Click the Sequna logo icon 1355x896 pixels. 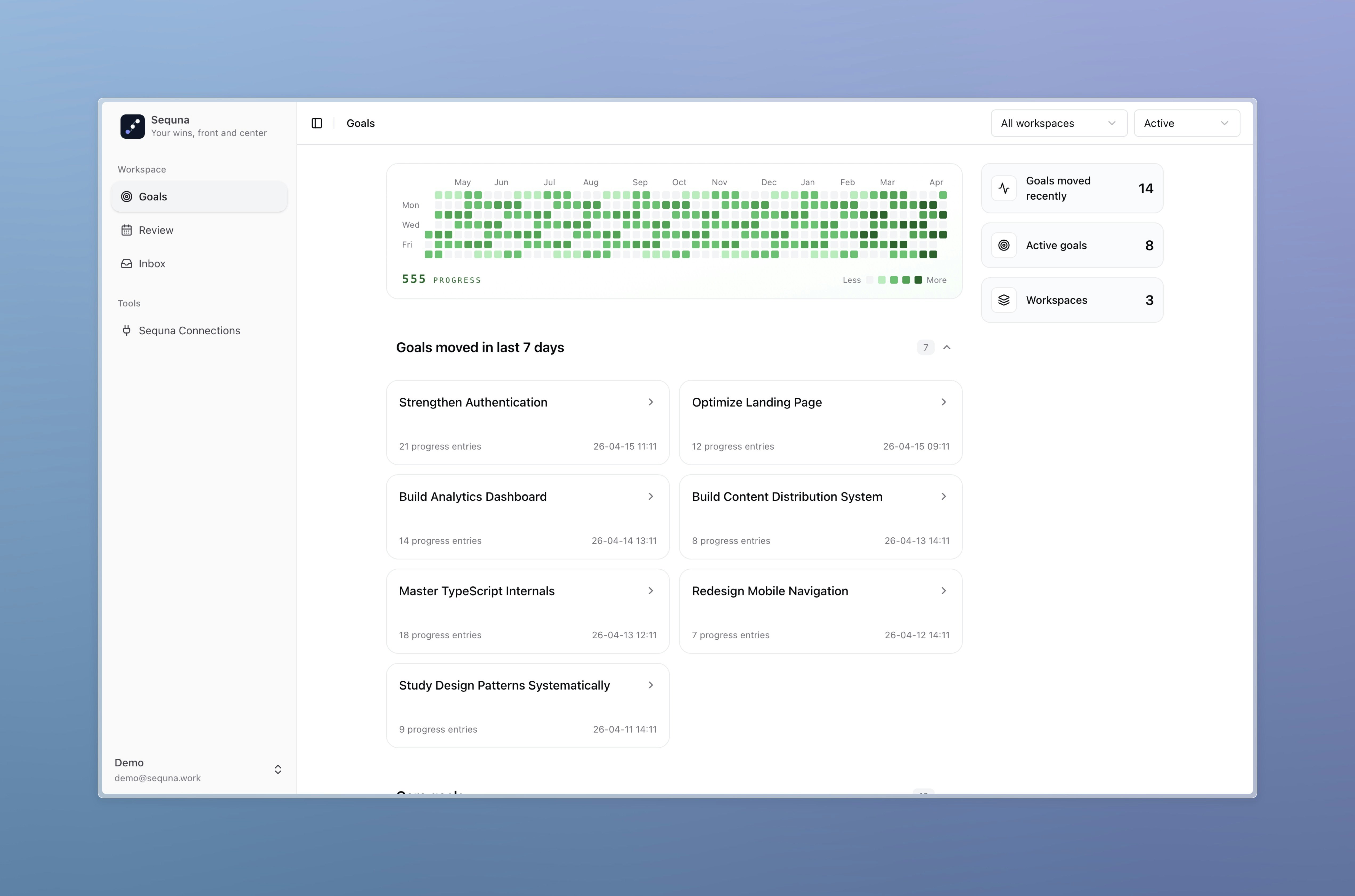(132, 126)
